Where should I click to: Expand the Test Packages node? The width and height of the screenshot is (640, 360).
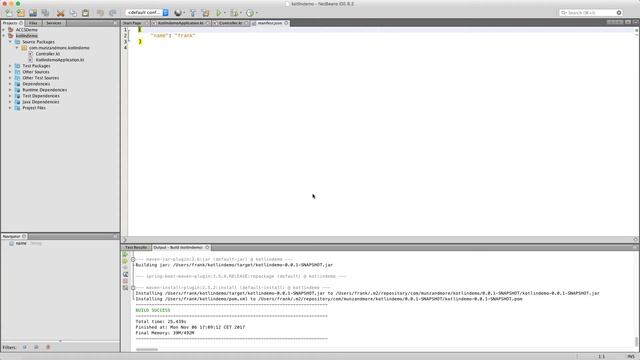coord(10,66)
